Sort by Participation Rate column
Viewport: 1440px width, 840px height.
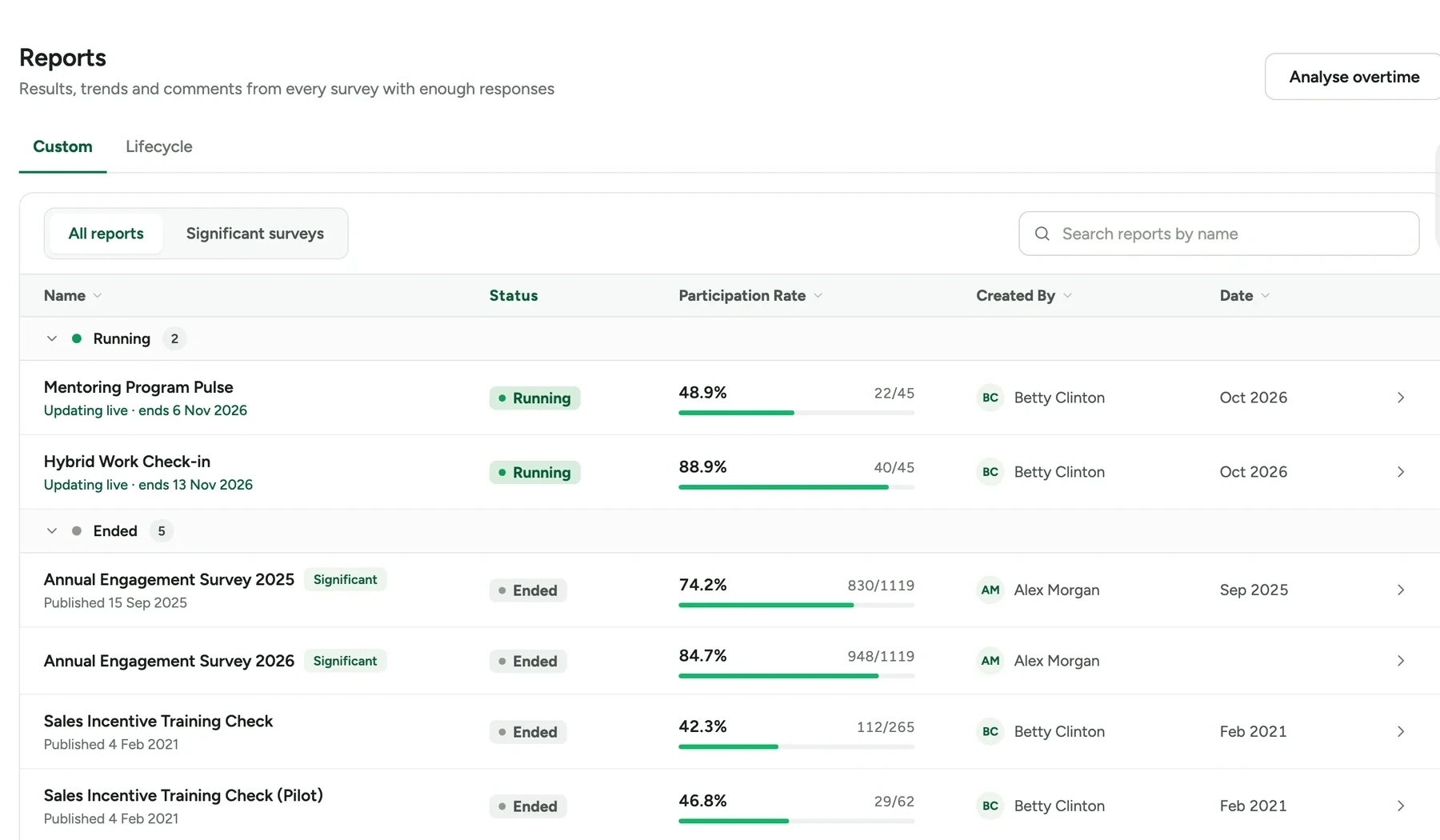750,295
